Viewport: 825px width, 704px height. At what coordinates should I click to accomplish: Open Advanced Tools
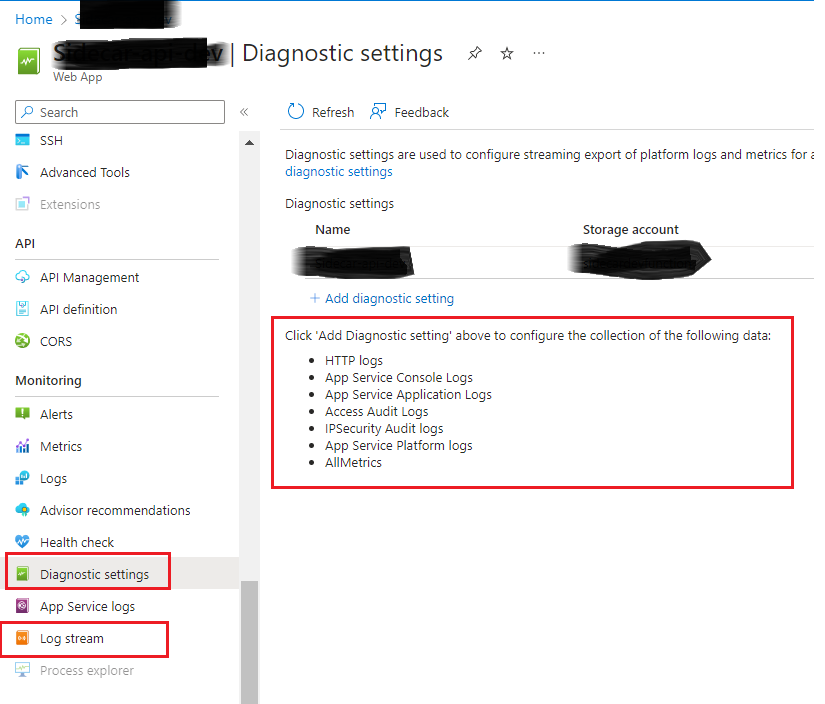point(85,173)
